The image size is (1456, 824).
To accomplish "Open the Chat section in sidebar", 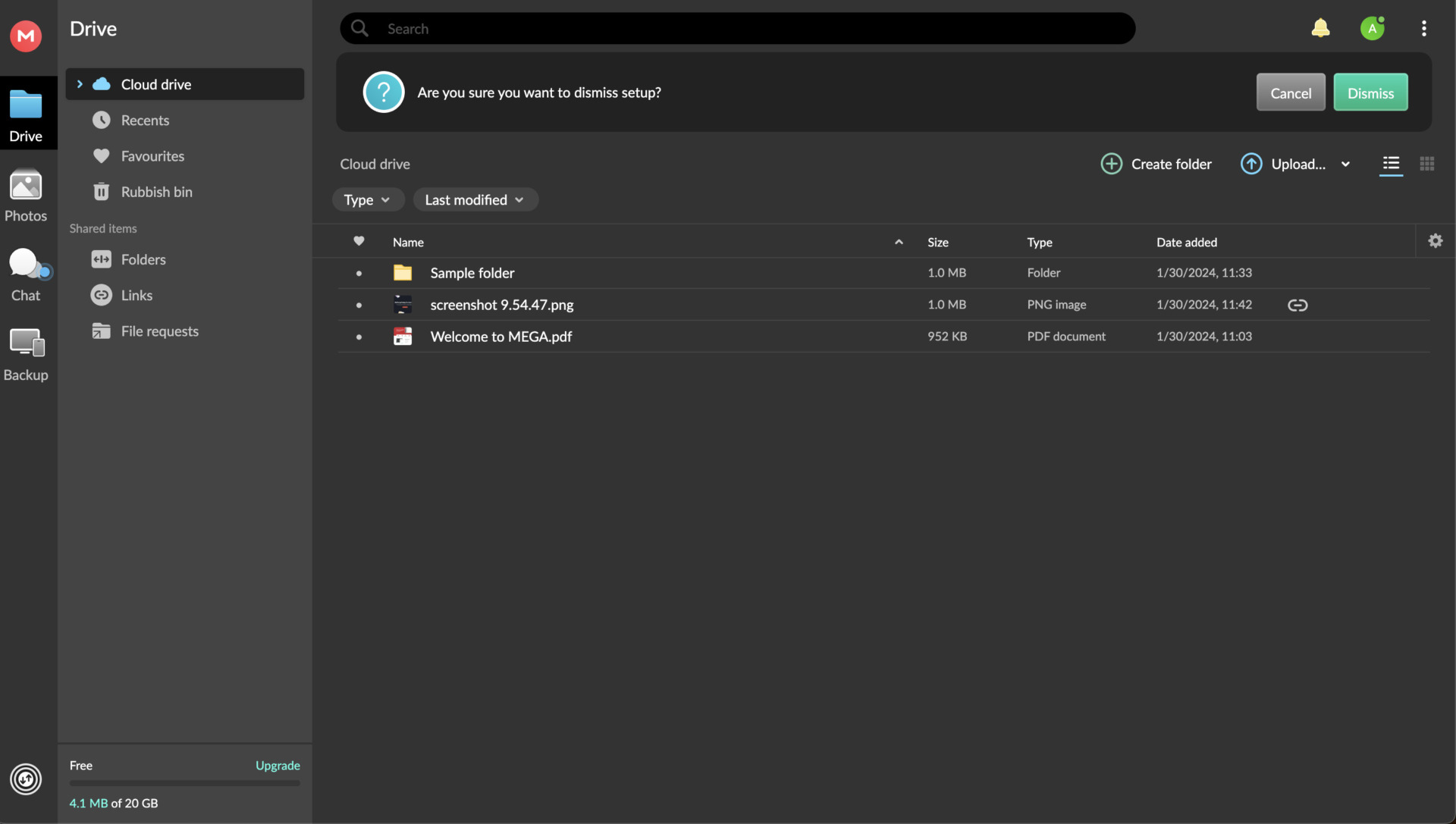I will pos(25,273).
